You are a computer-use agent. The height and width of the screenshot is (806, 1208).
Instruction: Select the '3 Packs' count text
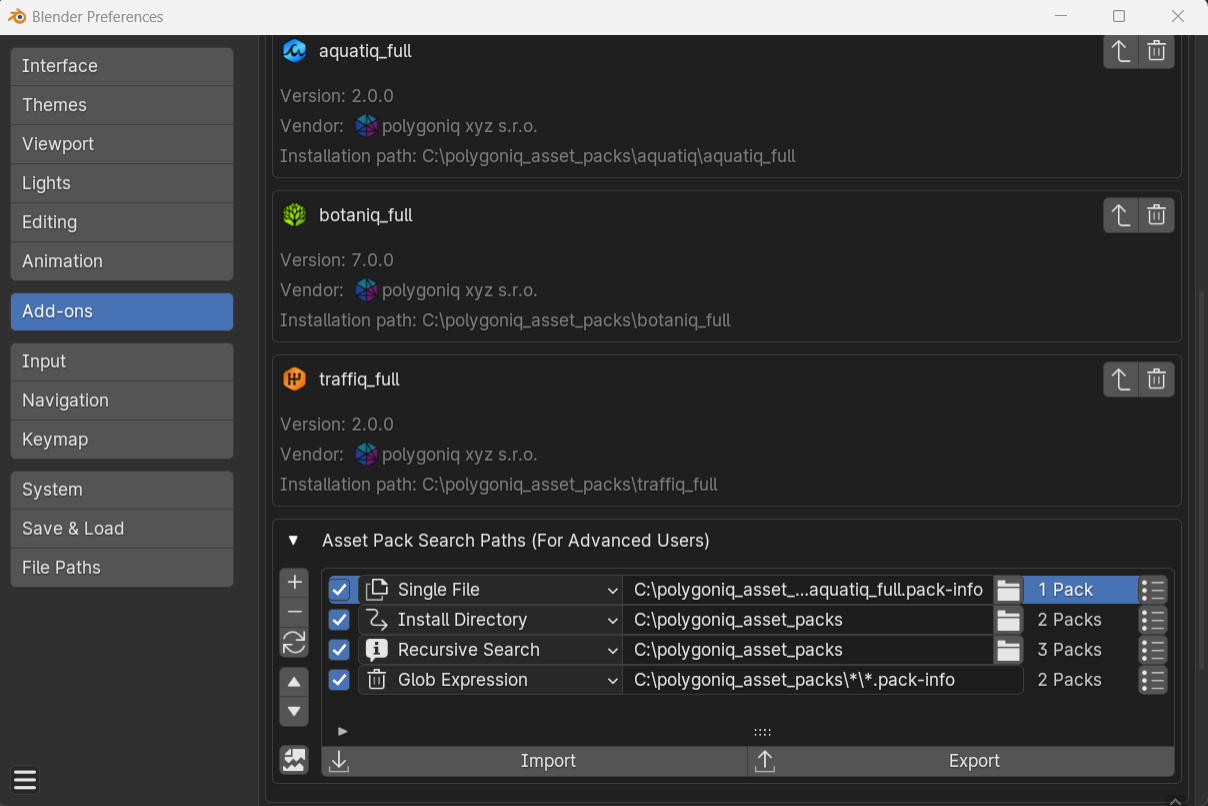pyautogui.click(x=1069, y=650)
